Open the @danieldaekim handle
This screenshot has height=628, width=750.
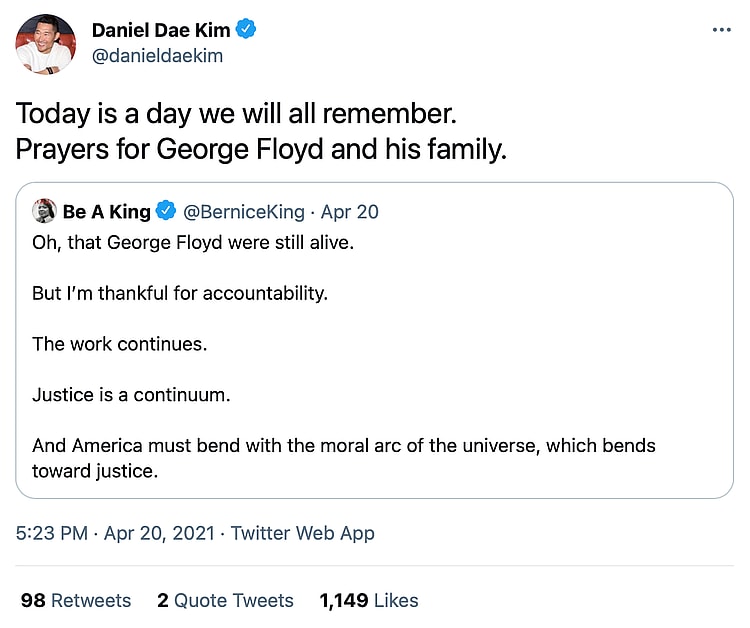coord(157,56)
